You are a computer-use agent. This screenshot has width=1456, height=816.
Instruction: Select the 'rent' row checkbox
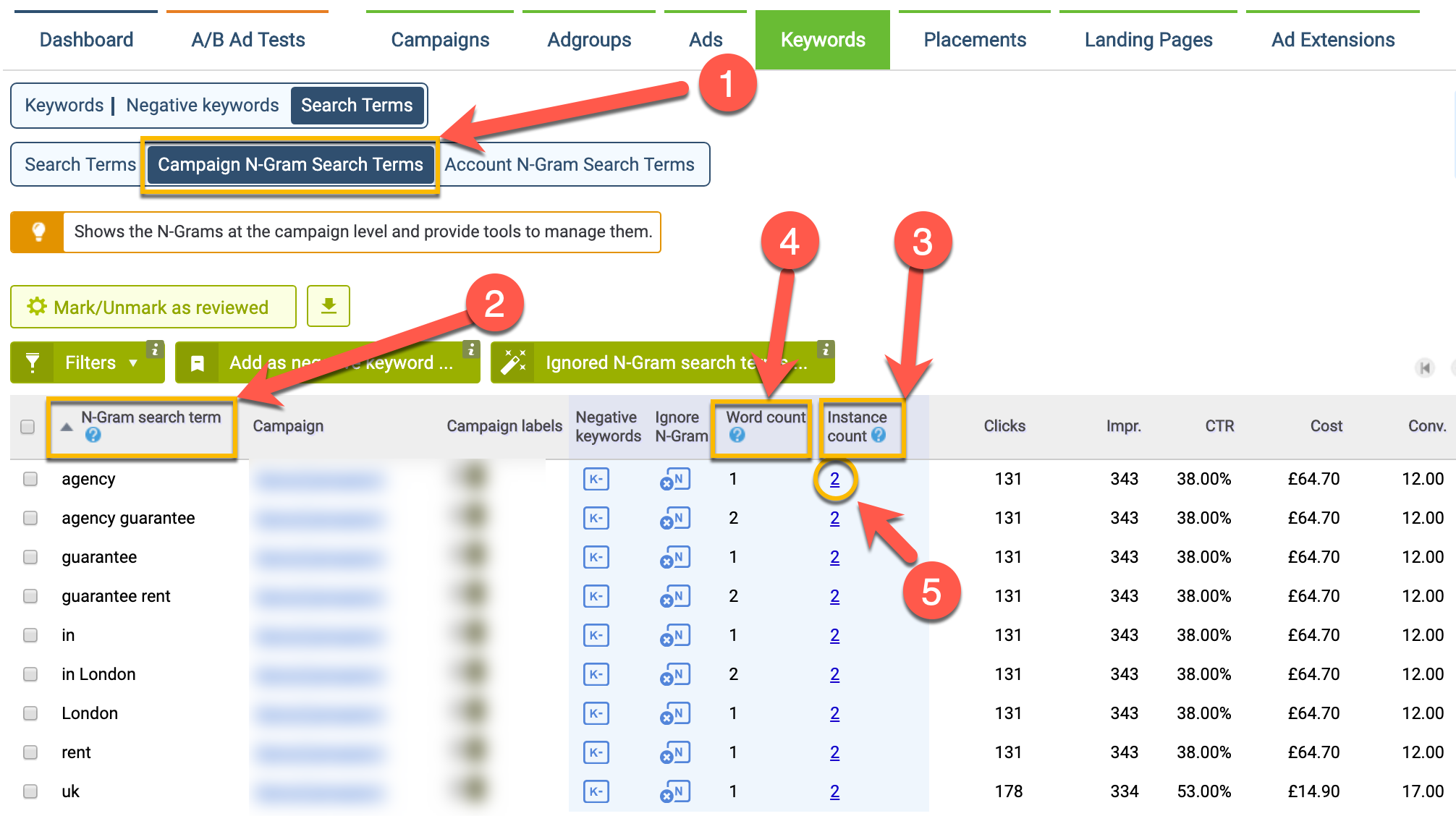click(x=30, y=752)
